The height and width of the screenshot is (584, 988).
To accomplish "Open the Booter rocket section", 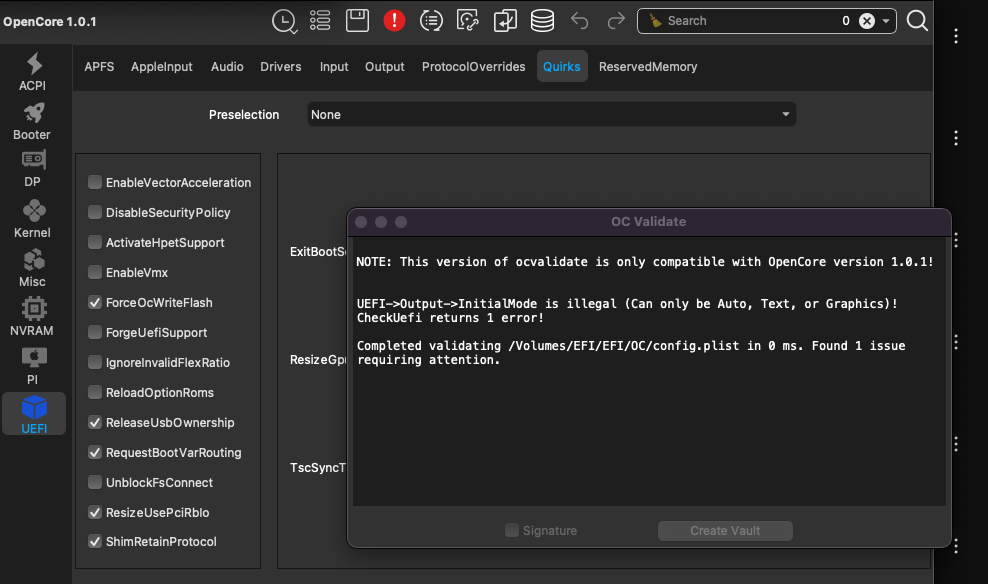I will 32,121.
